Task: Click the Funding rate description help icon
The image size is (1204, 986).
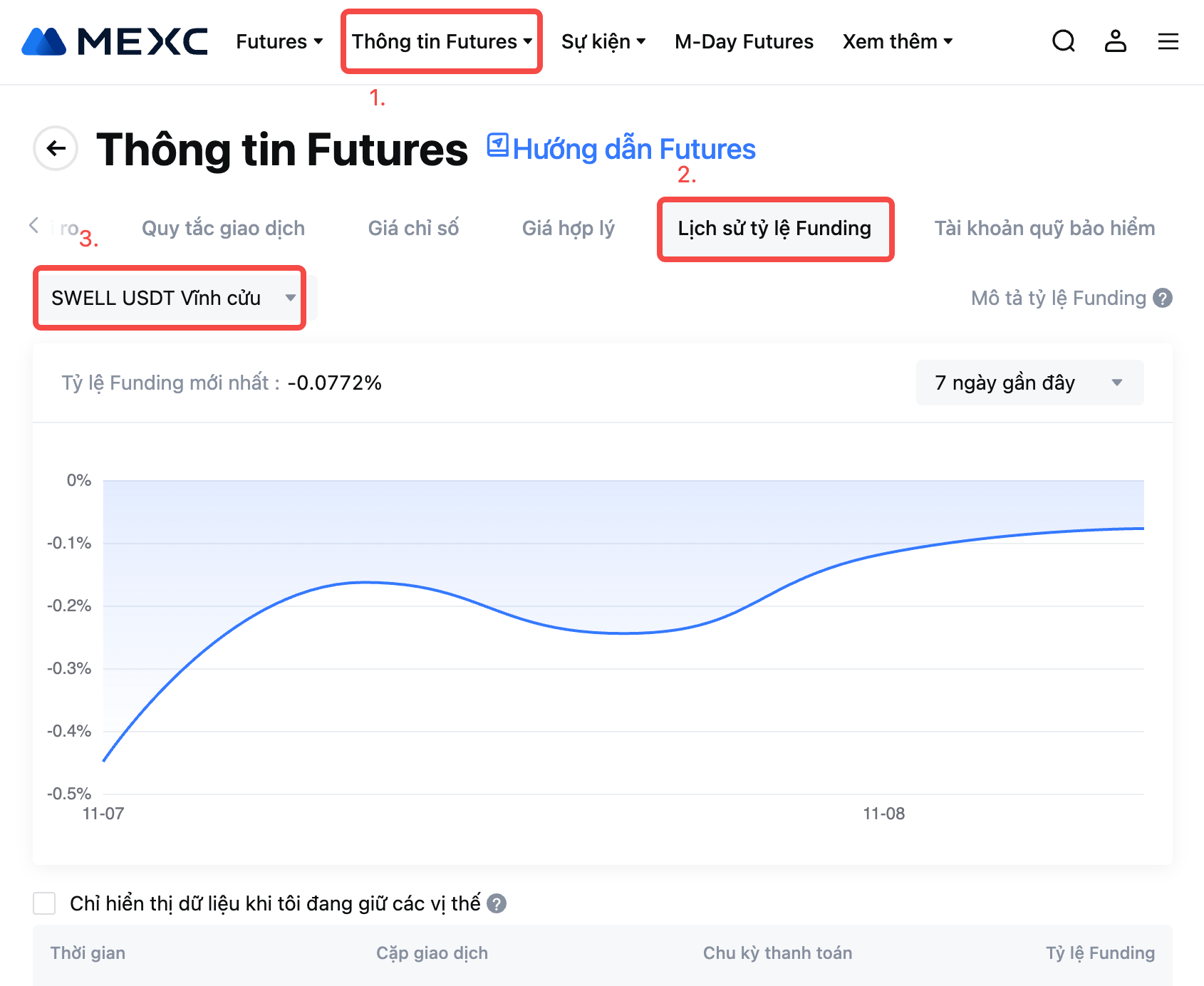Action: pos(1163,298)
